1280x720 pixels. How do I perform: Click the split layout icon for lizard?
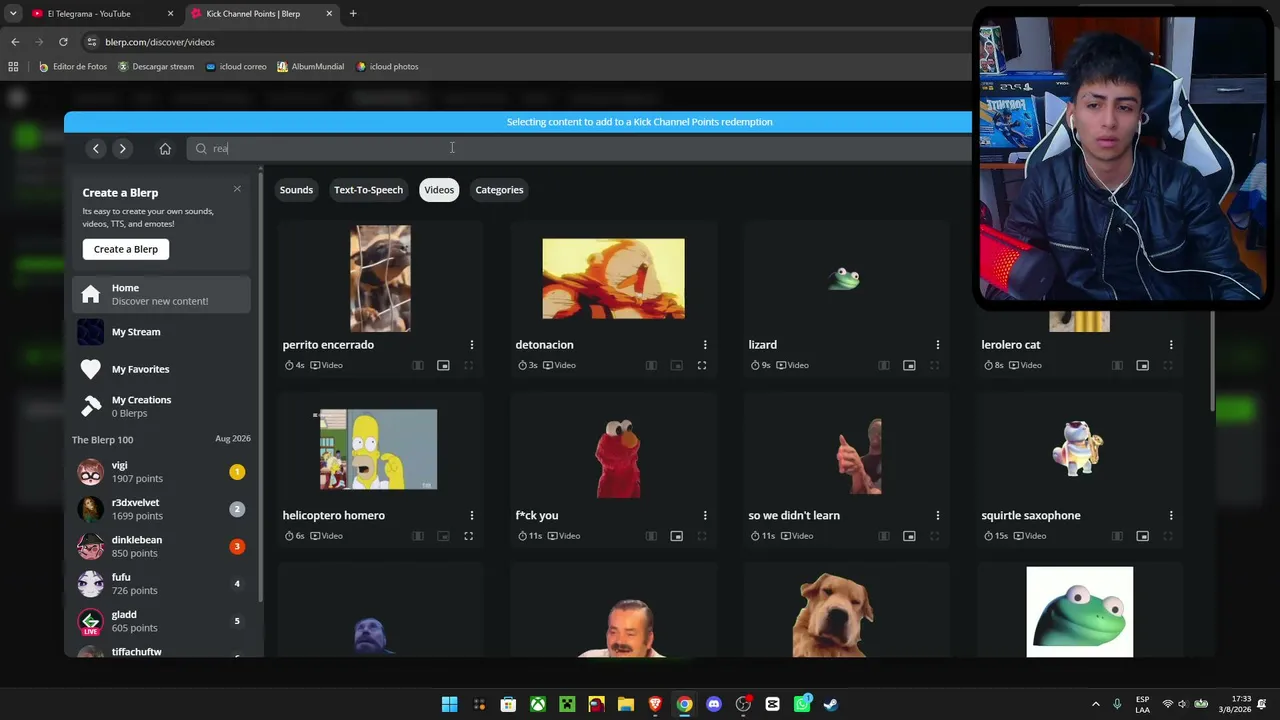[x=884, y=366]
